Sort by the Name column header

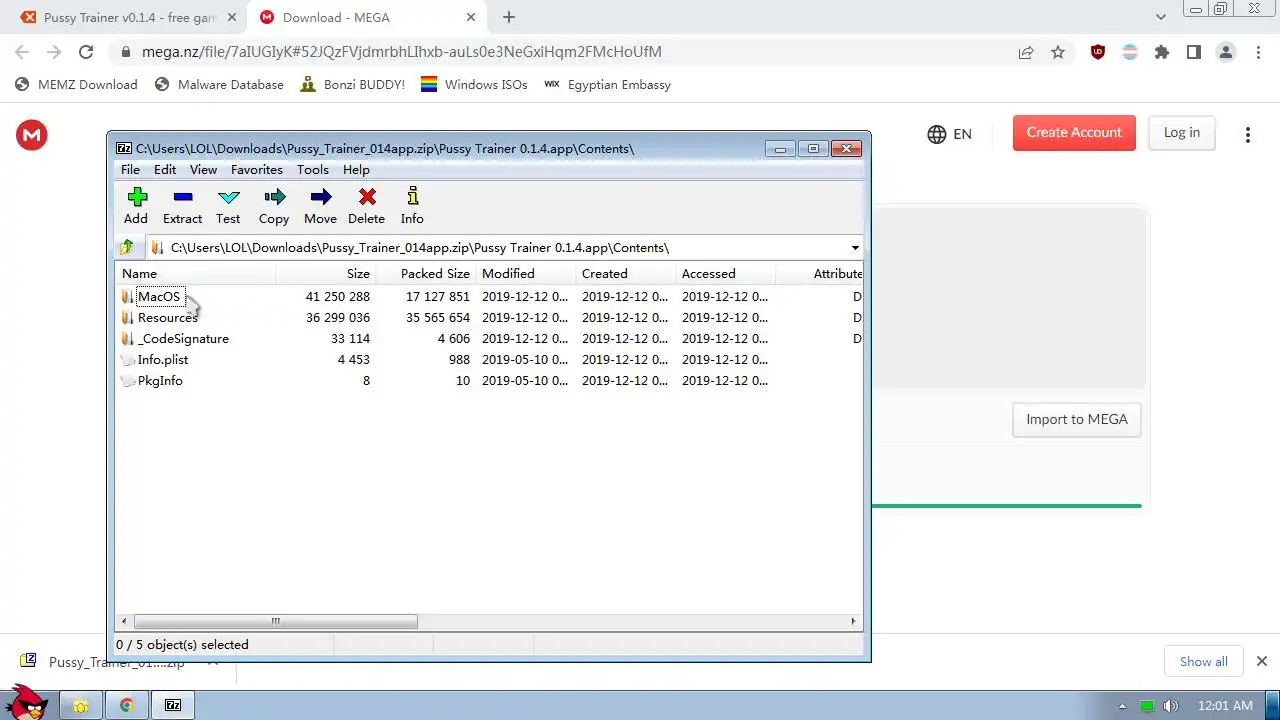196,274
